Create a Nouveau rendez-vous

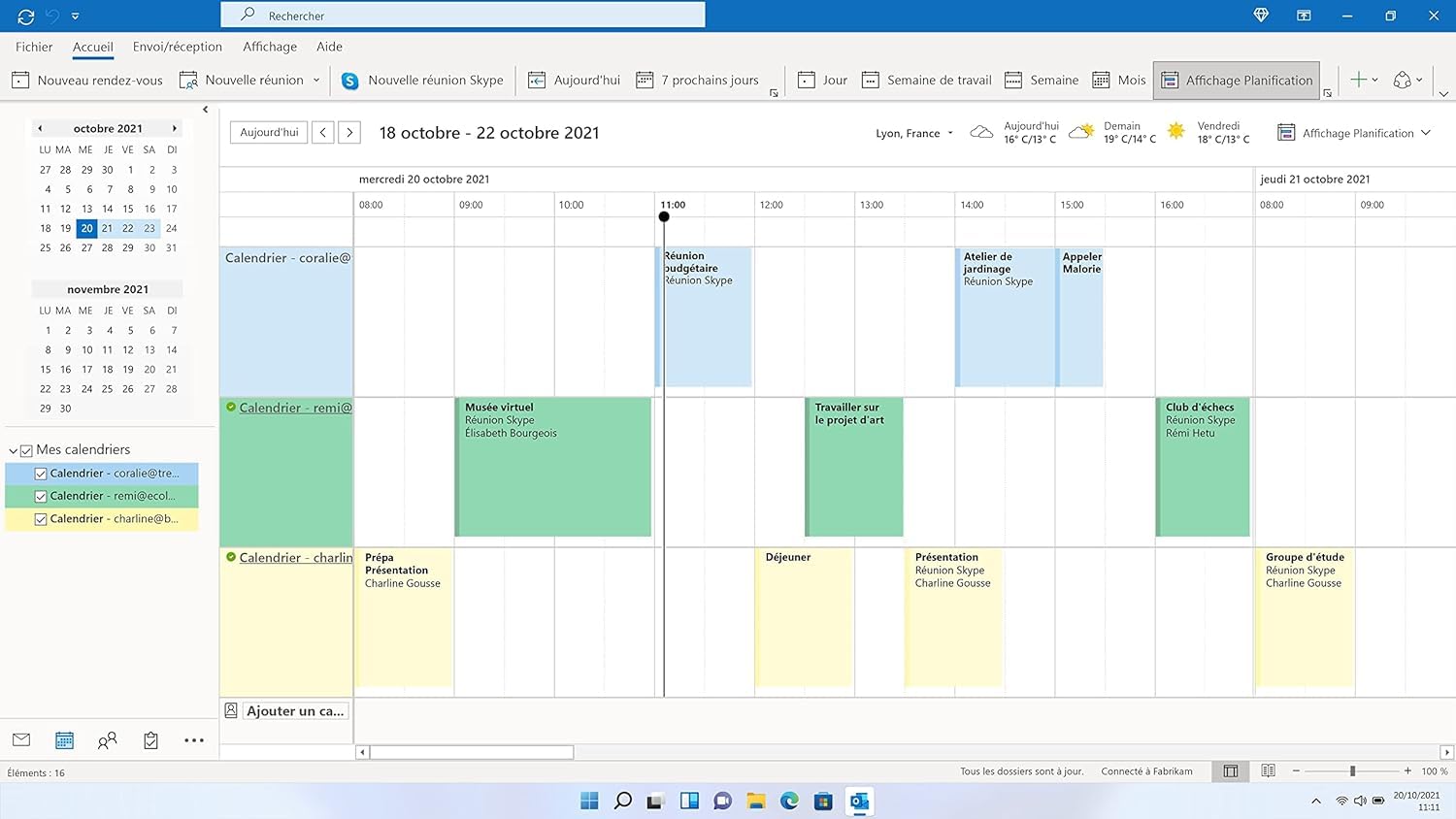tap(87, 81)
